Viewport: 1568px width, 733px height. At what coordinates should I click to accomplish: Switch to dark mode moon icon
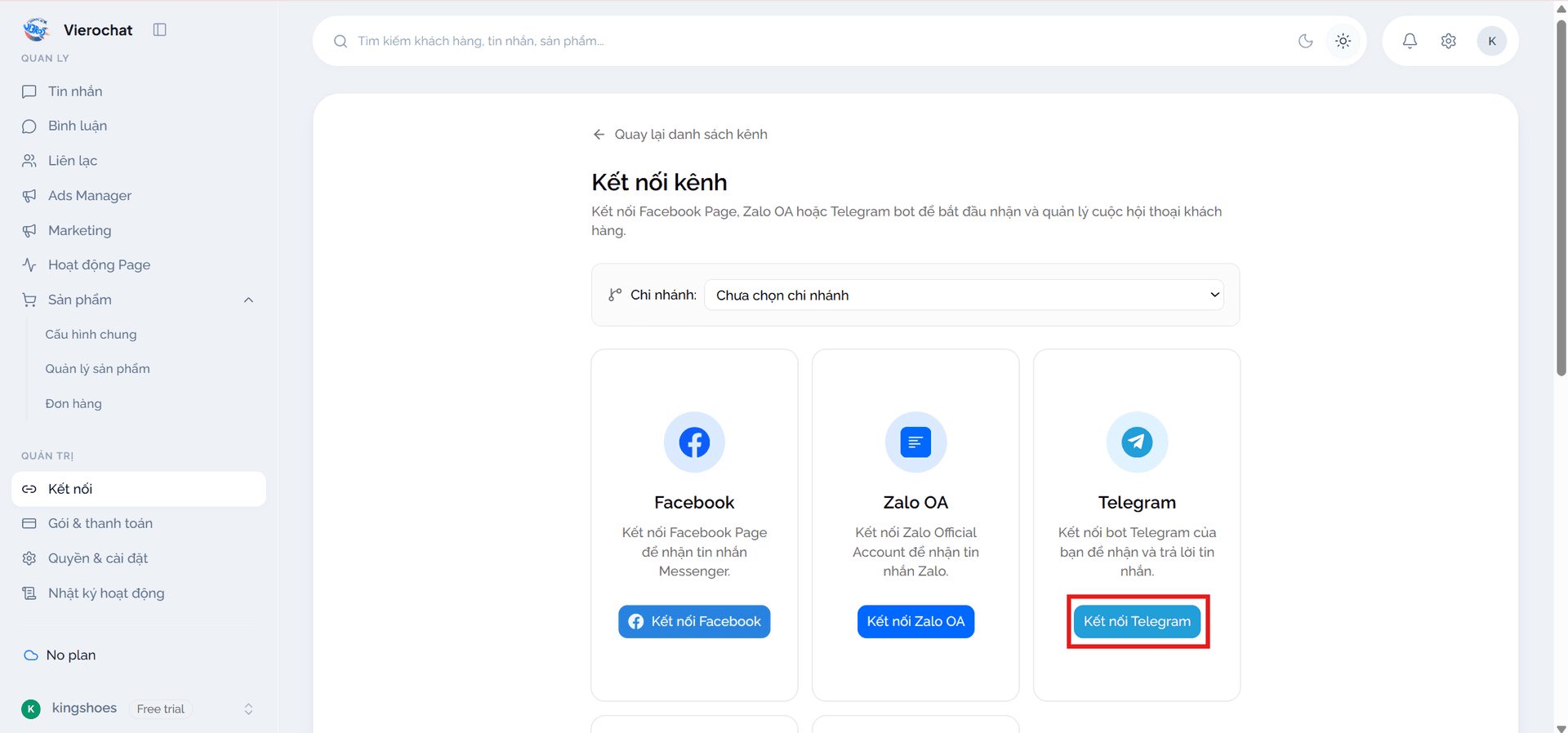(1306, 41)
